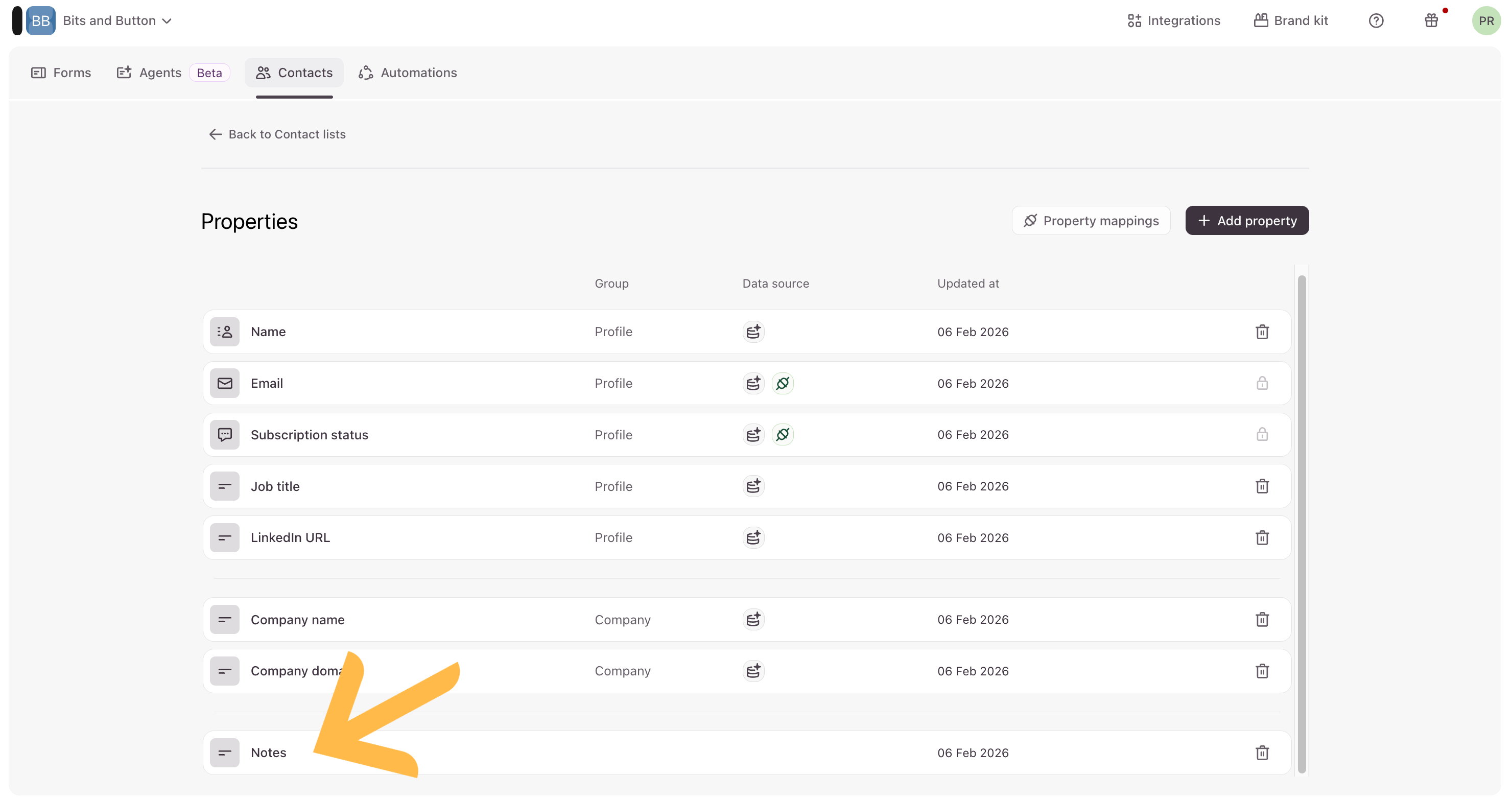Viewport: 1512px width, 799px height.
Task: Click the LinkedIn URL text type icon
Action: (x=225, y=538)
